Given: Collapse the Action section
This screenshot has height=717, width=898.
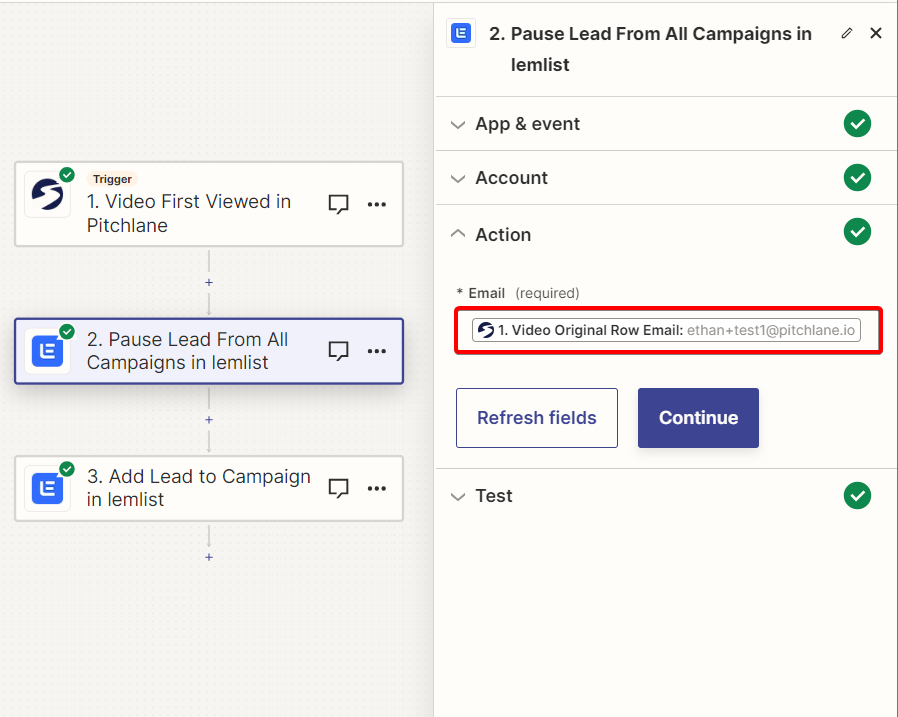Looking at the screenshot, I should click(x=665, y=234).
